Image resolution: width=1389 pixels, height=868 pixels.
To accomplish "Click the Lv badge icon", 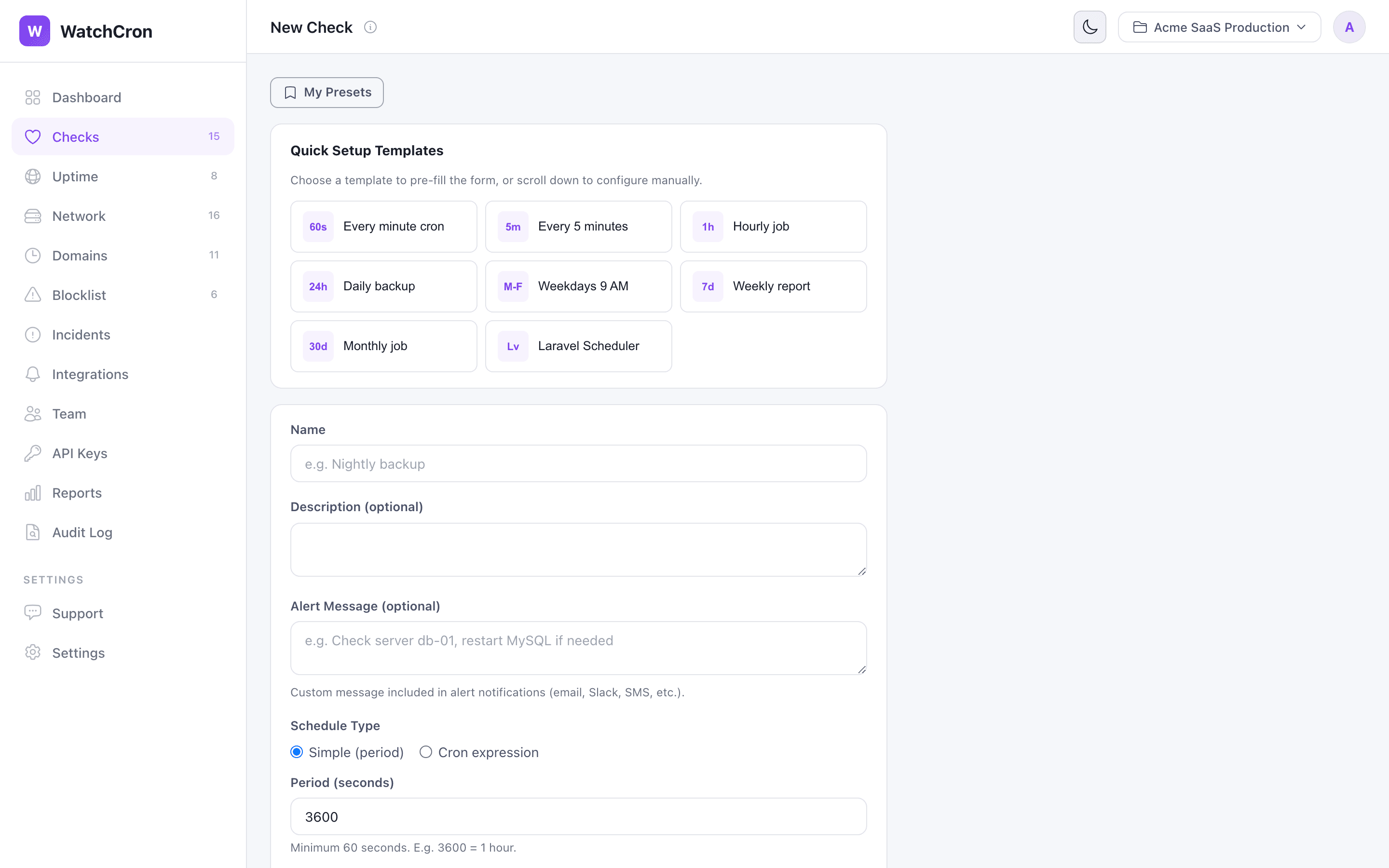I will tap(513, 346).
